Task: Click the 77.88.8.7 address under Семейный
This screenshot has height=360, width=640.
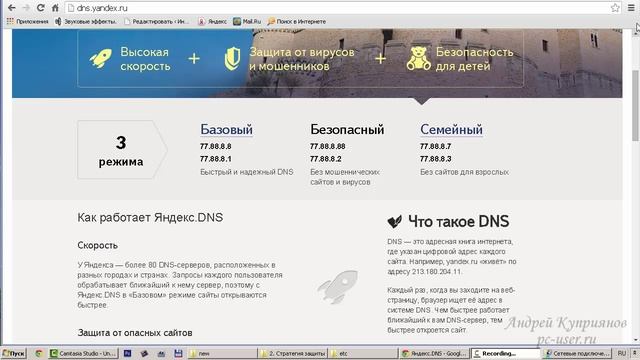Action: [436, 146]
